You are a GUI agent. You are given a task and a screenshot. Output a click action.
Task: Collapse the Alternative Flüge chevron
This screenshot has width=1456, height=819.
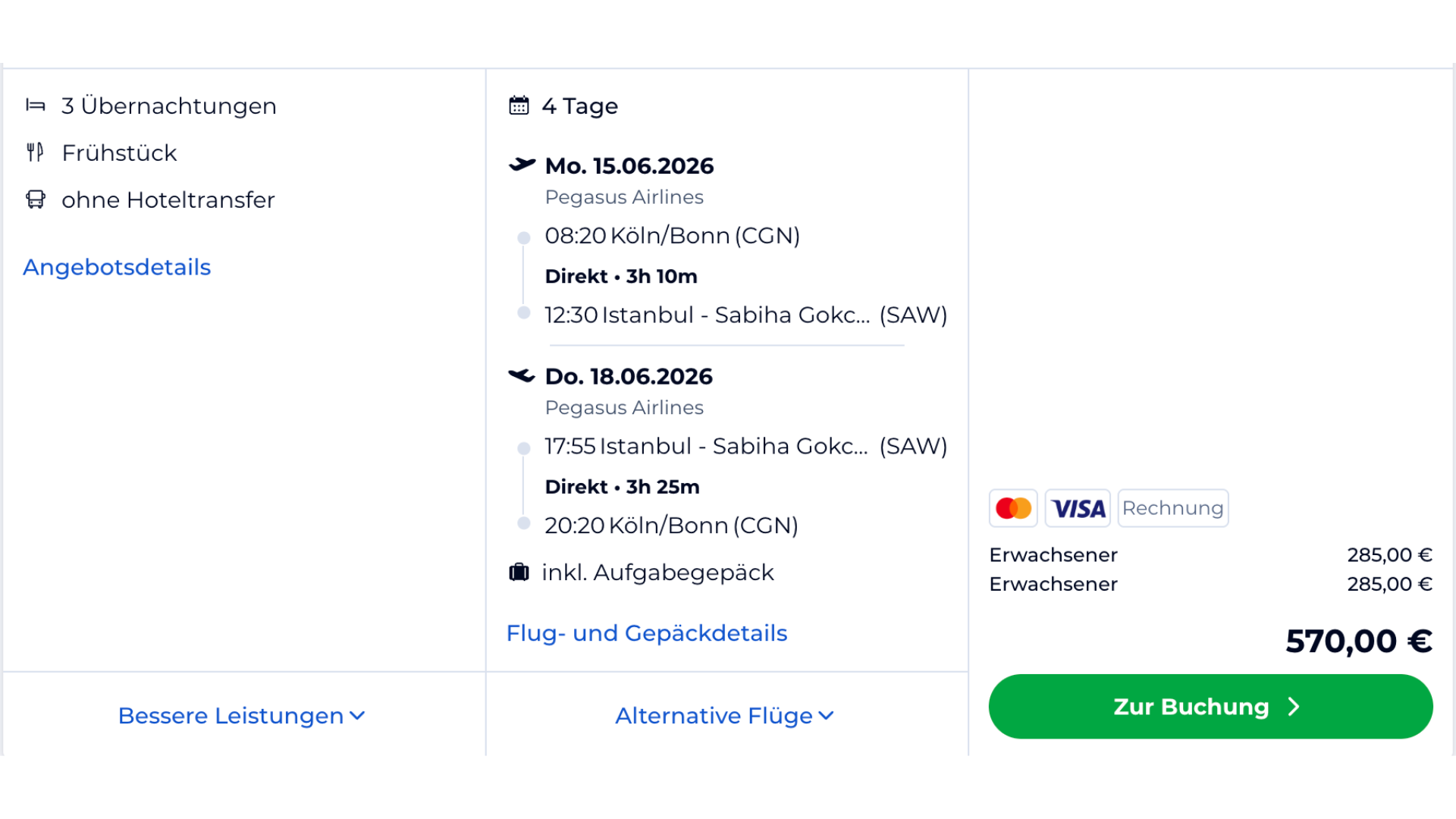(x=827, y=716)
